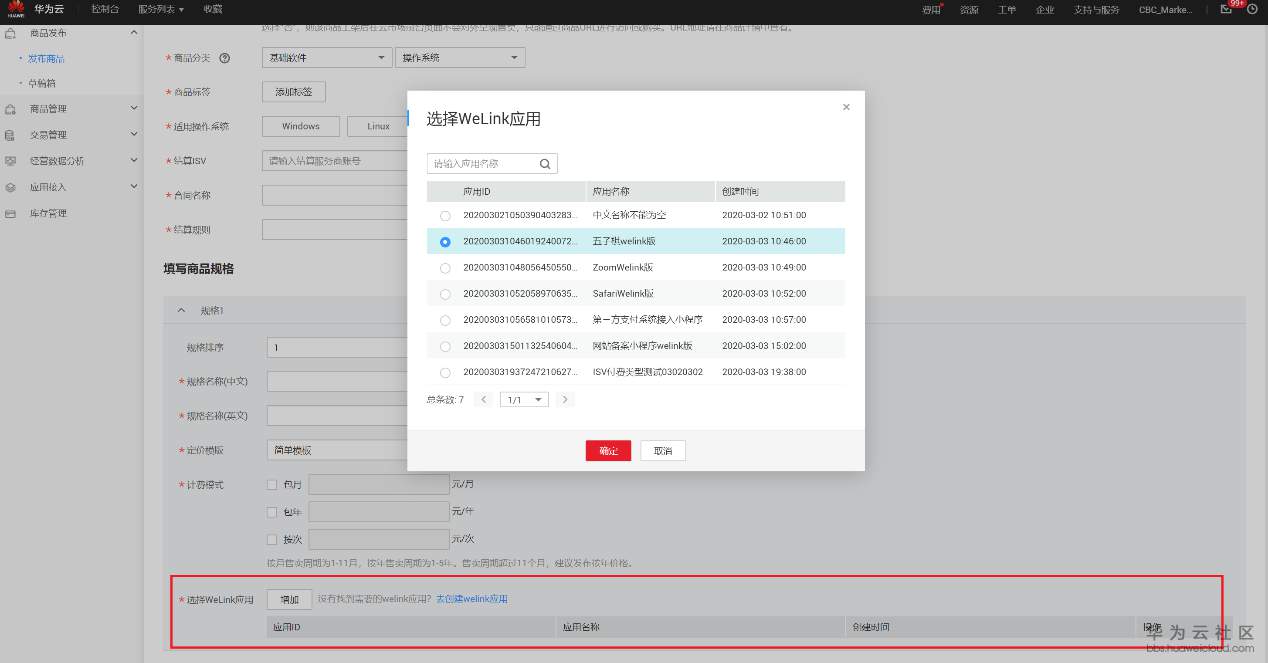Click the 2020-03-02 10:51:00 cell
This screenshot has width=1268, height=663.
(764, 216)
